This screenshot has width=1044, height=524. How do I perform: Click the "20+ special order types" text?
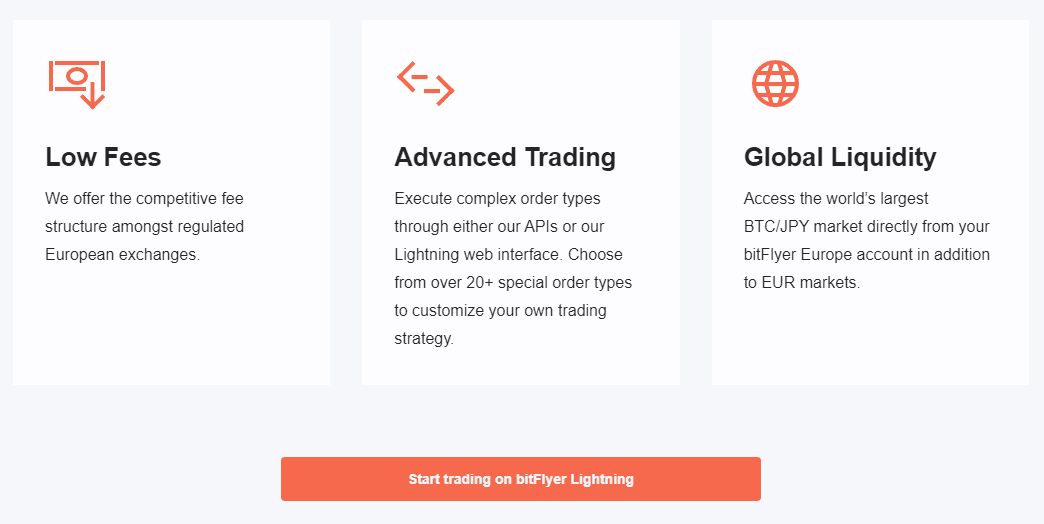(549, 282)
